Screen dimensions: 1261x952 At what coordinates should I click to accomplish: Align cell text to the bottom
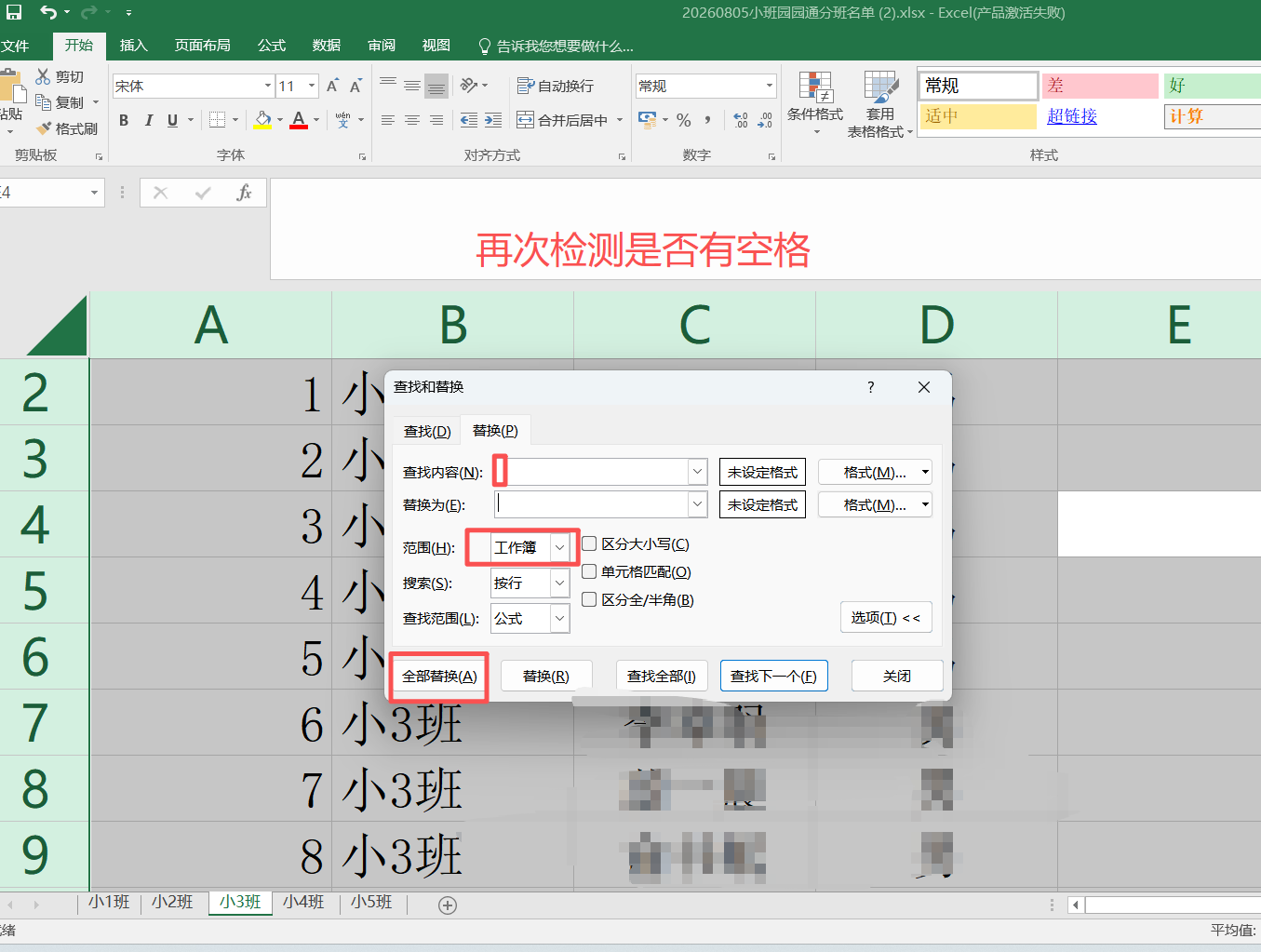pos(436,86)
